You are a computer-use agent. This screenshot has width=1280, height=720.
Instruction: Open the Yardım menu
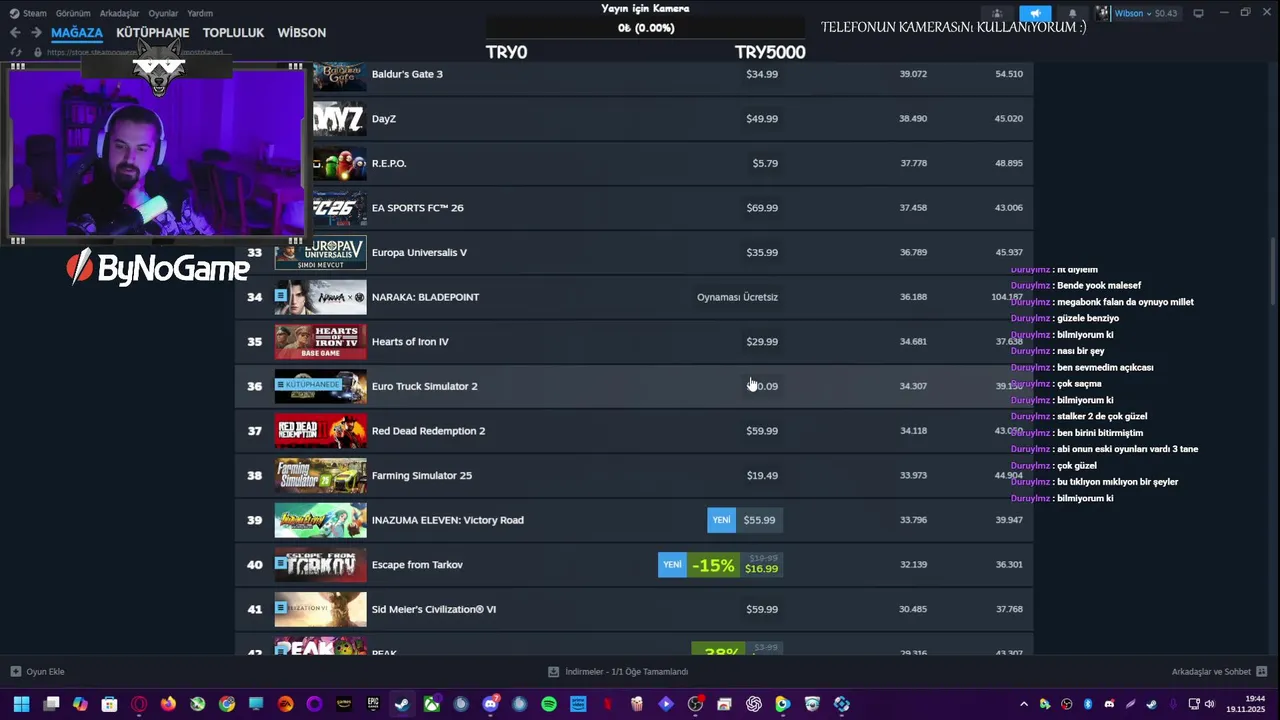click(x=200, y=14)
